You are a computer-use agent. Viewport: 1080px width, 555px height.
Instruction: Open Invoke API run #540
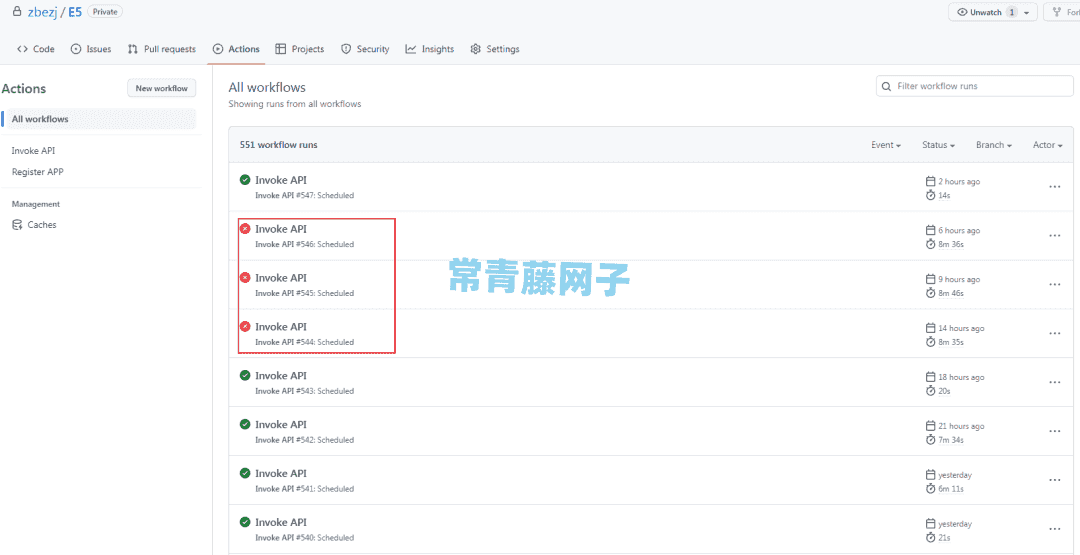280,522
